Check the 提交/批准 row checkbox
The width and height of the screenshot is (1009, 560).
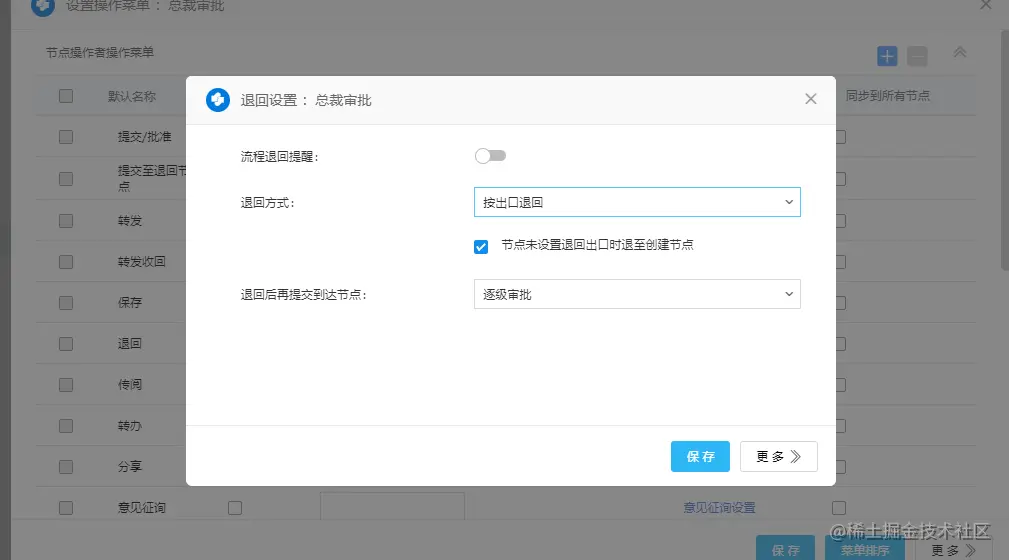[x=66, y=137]
